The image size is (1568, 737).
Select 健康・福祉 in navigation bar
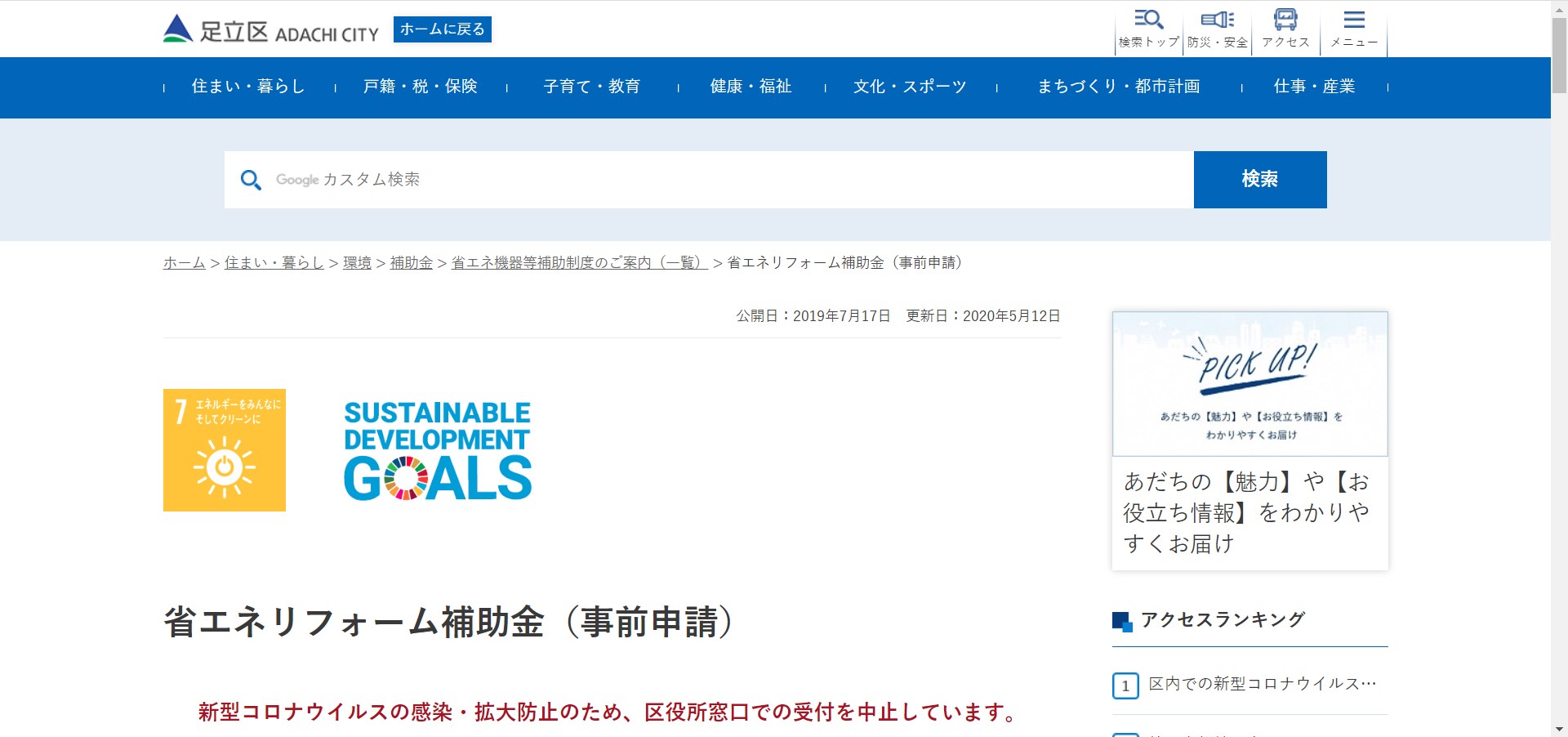pos(751,87)
